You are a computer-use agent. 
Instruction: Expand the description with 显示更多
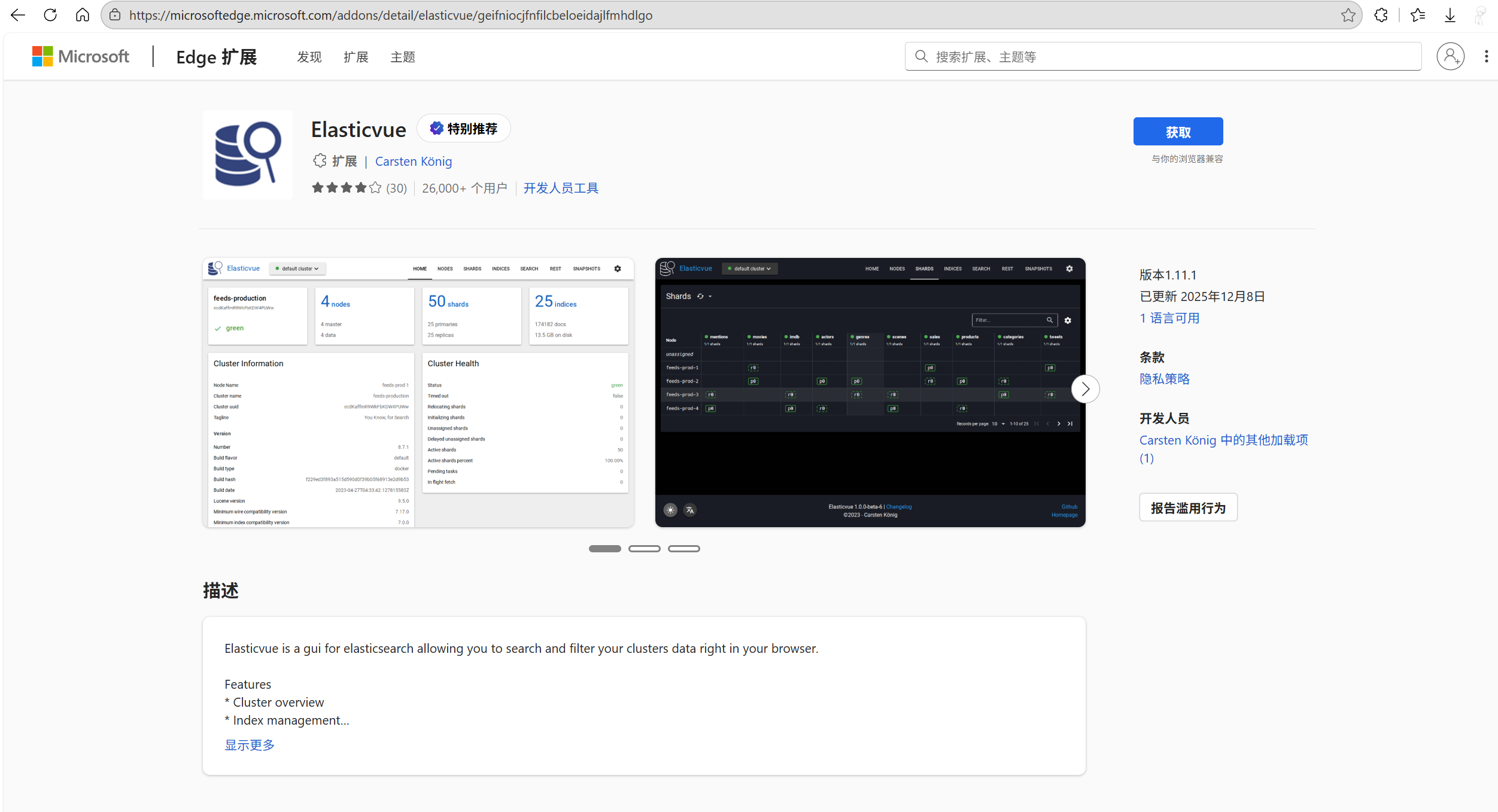pyautogui.click(x=249, y=744)
